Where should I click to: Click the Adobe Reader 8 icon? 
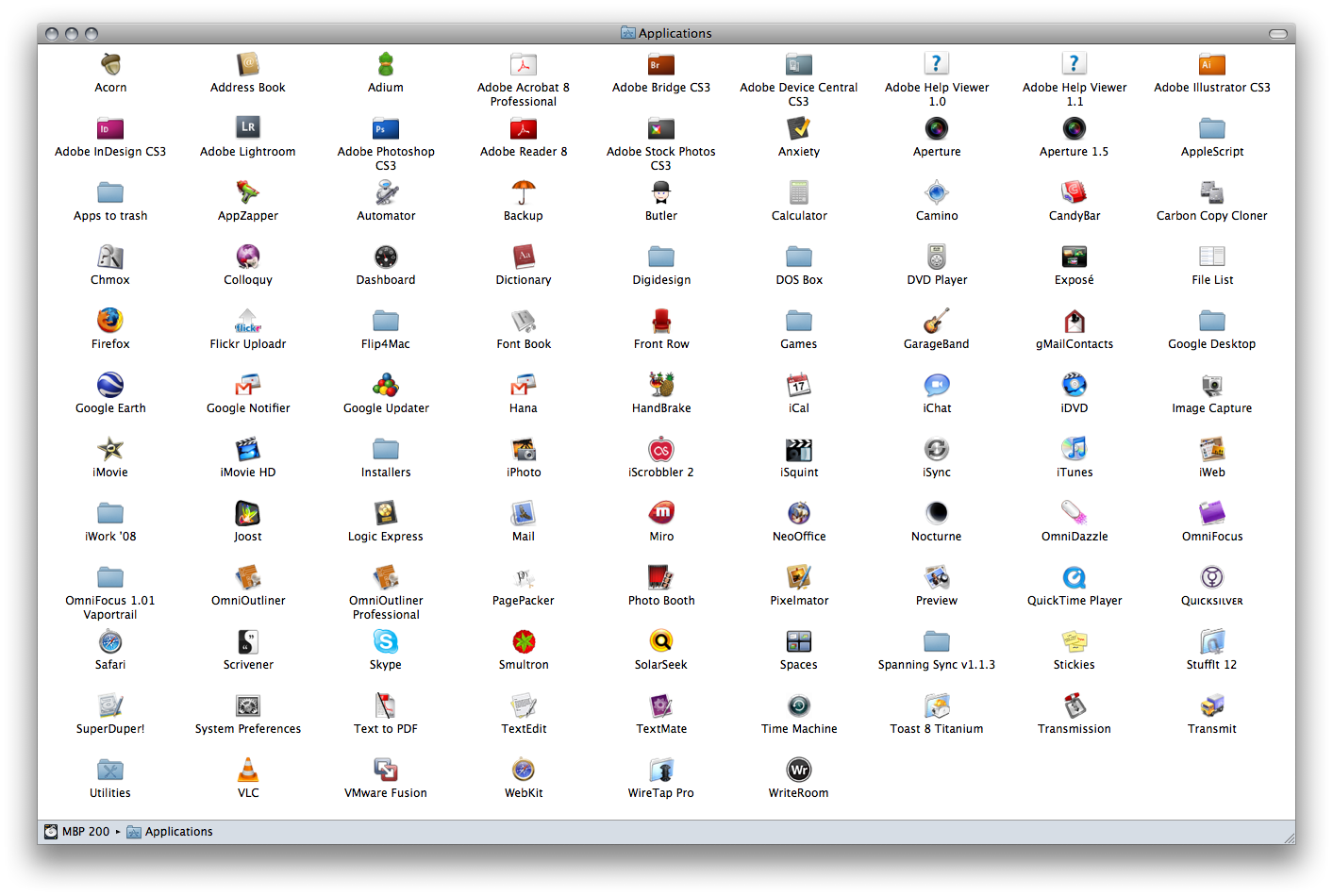pos(524,128)
